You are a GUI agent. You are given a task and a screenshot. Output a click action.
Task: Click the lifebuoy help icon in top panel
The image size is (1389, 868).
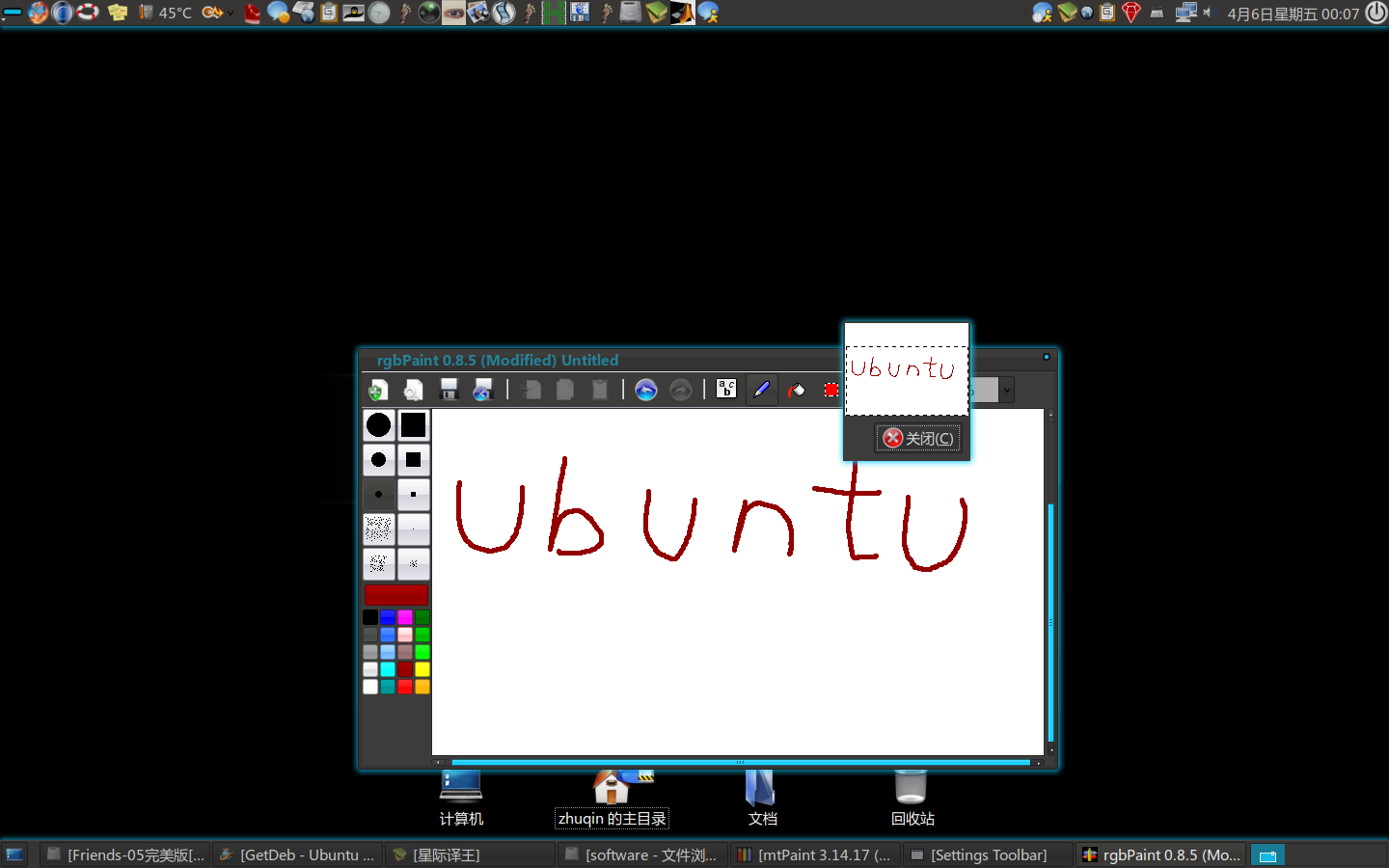tap(88, 13)
